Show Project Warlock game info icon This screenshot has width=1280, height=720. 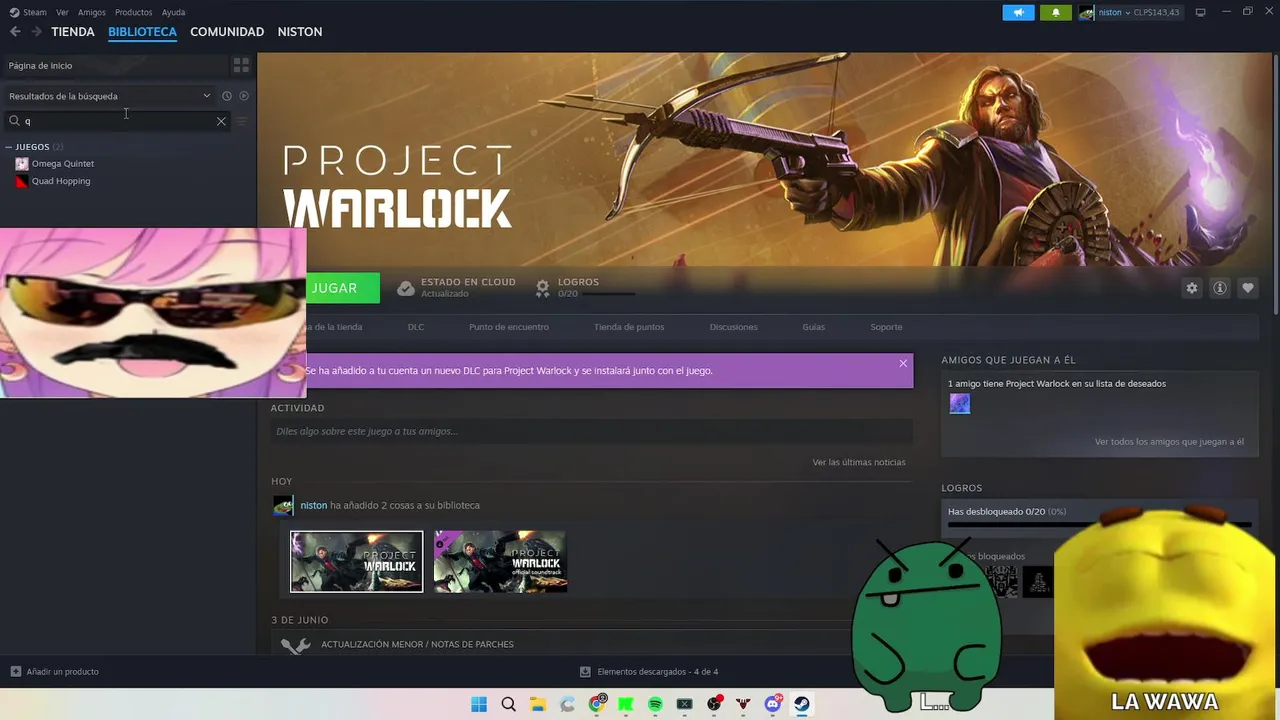(1219, 288)
